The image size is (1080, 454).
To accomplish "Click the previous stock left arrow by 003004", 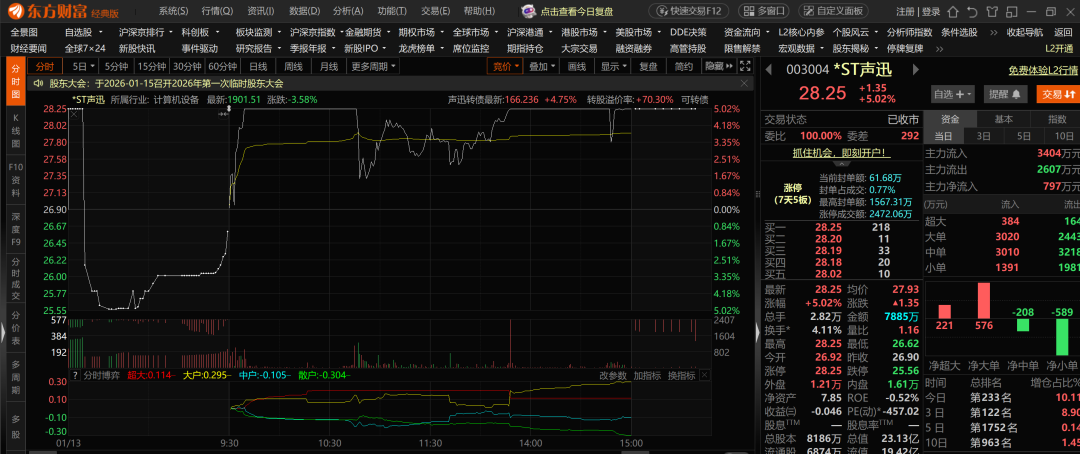I will [x=769, y=70].
